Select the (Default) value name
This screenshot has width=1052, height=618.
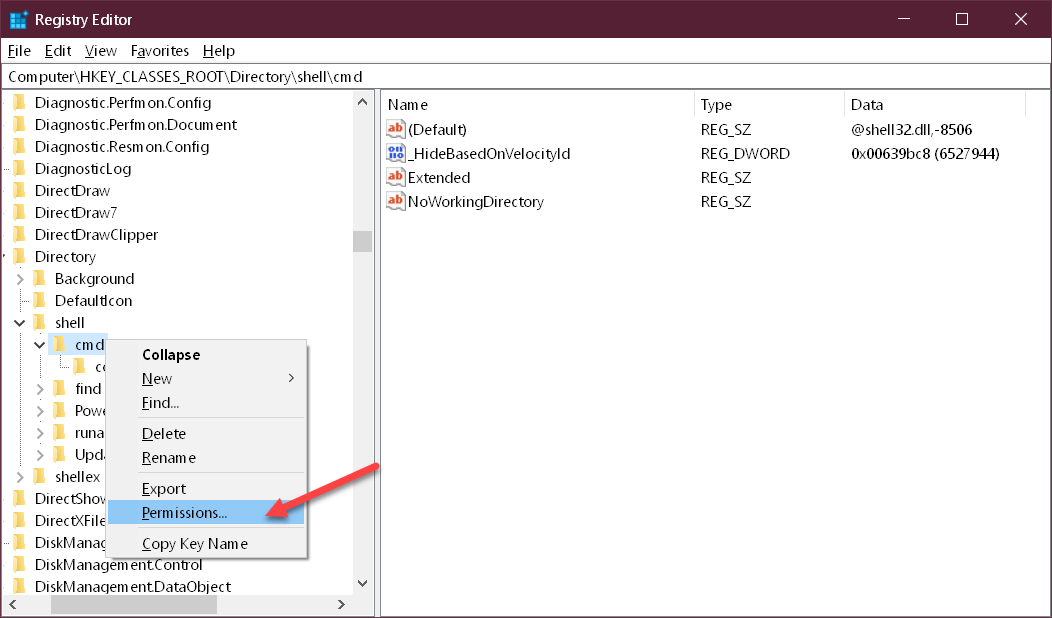tap(437, 130)
